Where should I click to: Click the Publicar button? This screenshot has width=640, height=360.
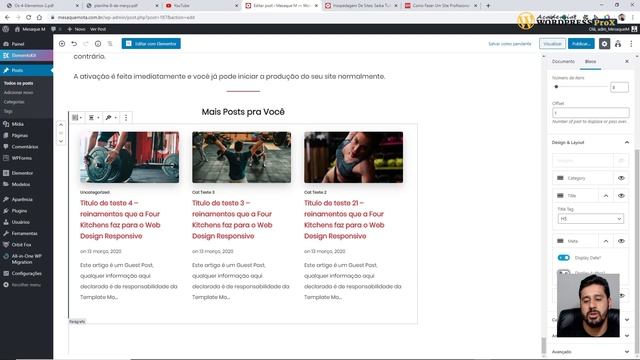click(x=581, y=44)
